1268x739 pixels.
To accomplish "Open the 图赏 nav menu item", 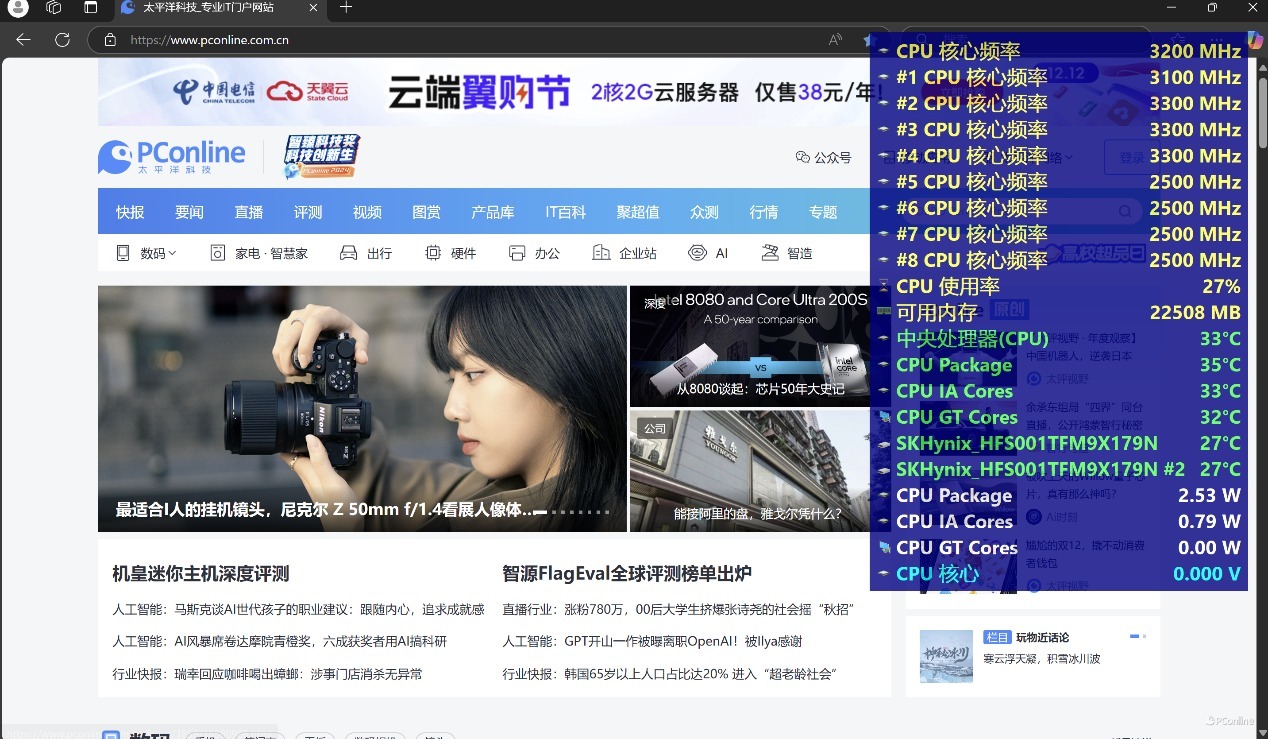I will click(x=426, y=212).
